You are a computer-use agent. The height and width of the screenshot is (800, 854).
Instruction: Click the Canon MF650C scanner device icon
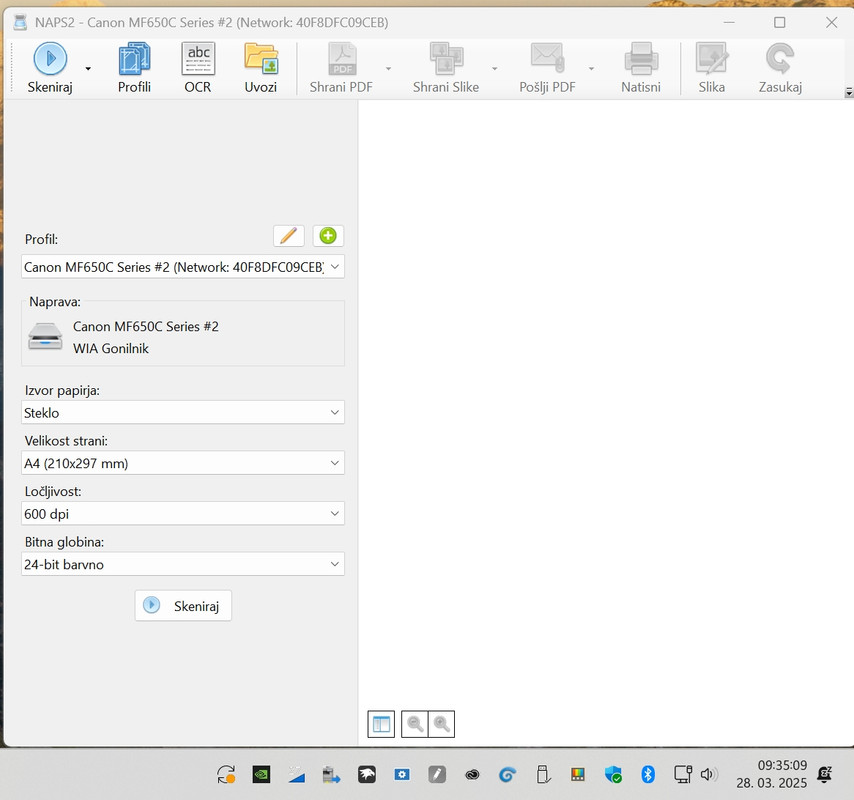[45, 337]
